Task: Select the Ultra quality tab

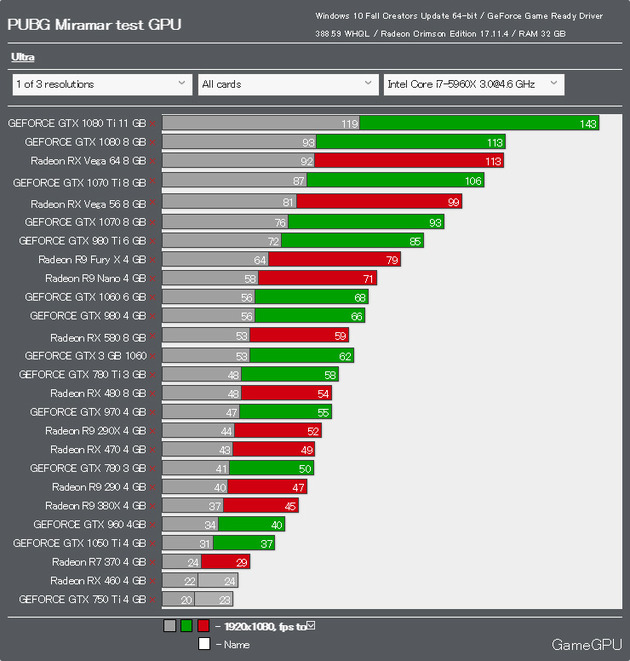Action: coord(23,57)
